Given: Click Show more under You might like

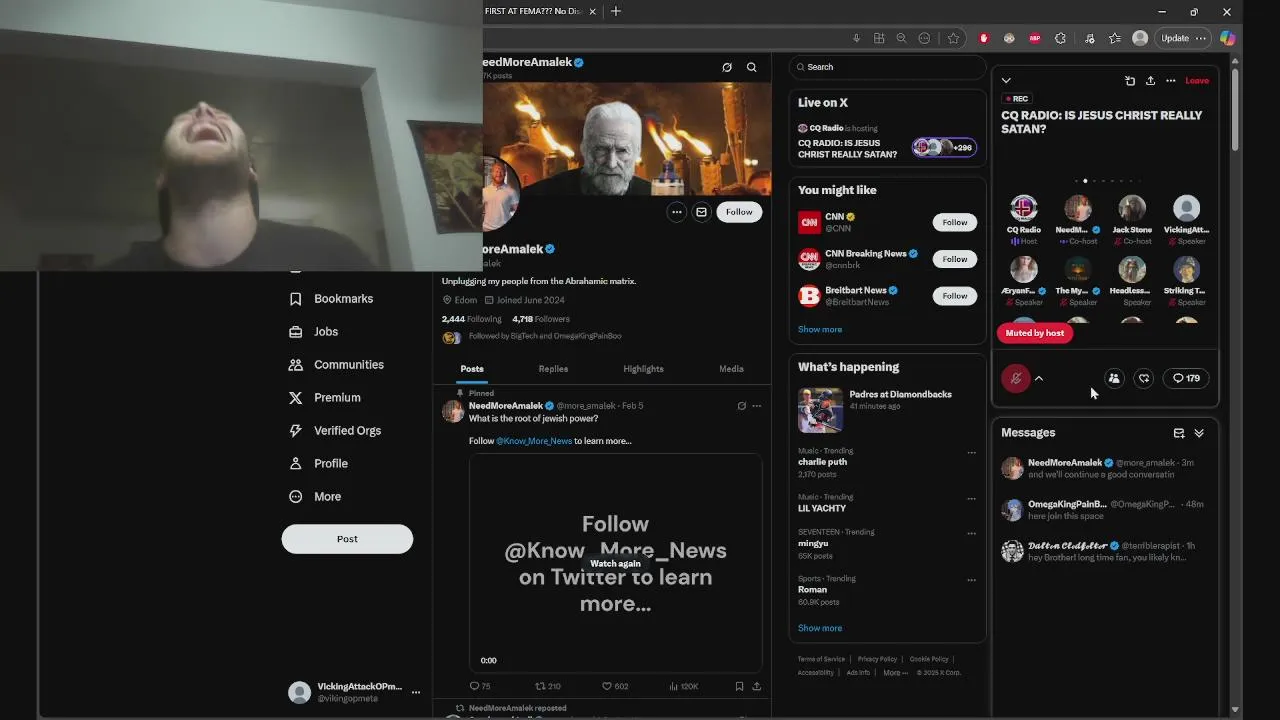Looking at the screenshot, I should tap(820, 329).
